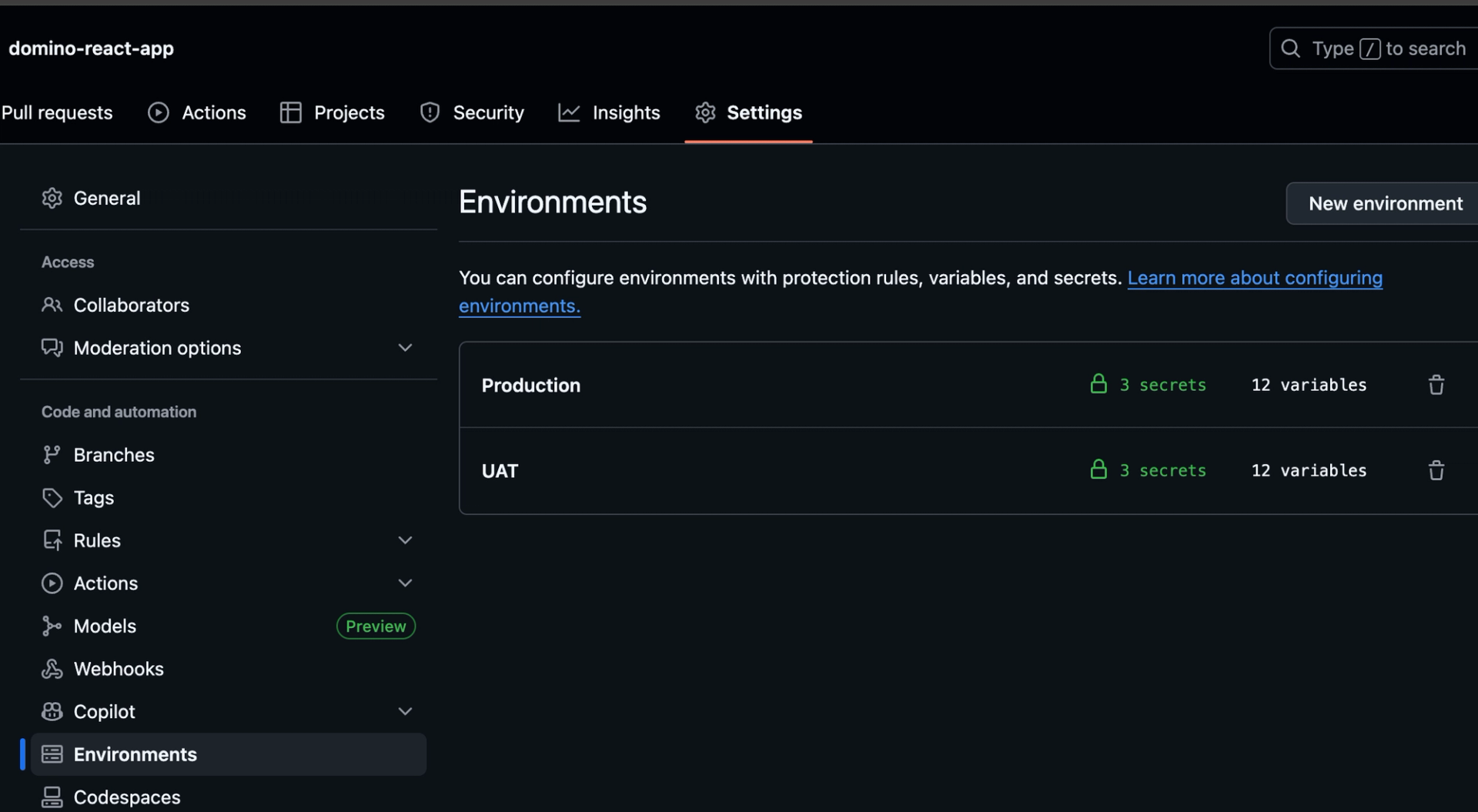1478x812 pixels.
Task: Click the lock icon in Production row
Action: [x=1098, y=383]
